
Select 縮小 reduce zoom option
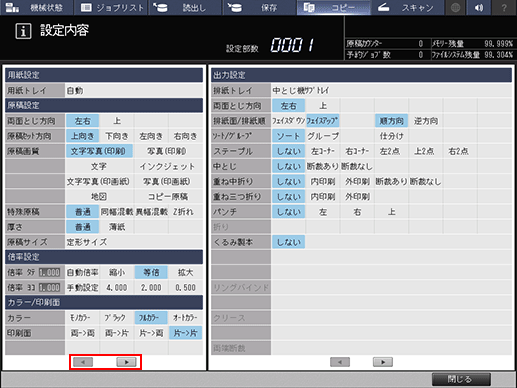117,272
